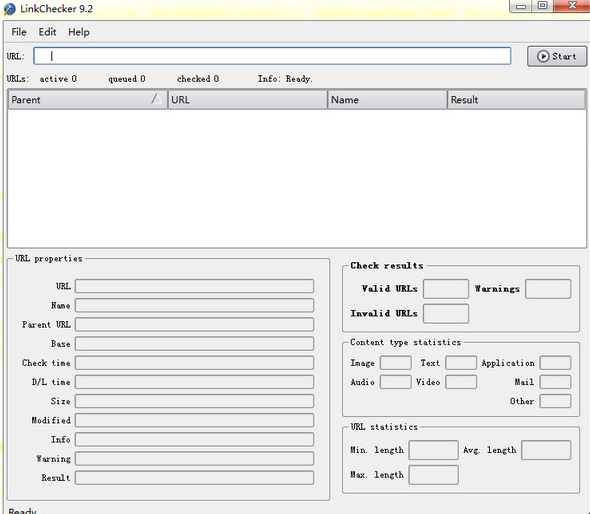Click the Max. length box

433,475
